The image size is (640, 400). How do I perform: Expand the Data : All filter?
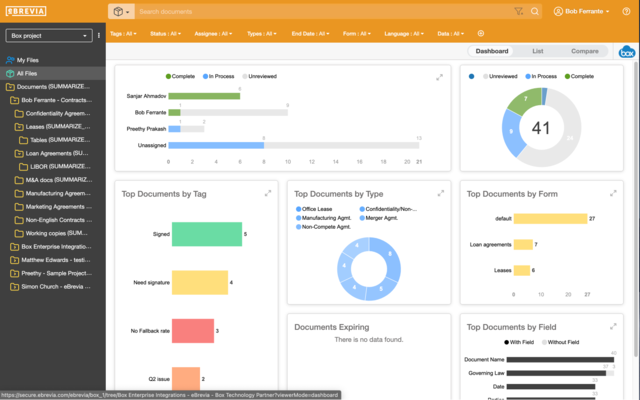pyautogui.click(x=451, y=33)
